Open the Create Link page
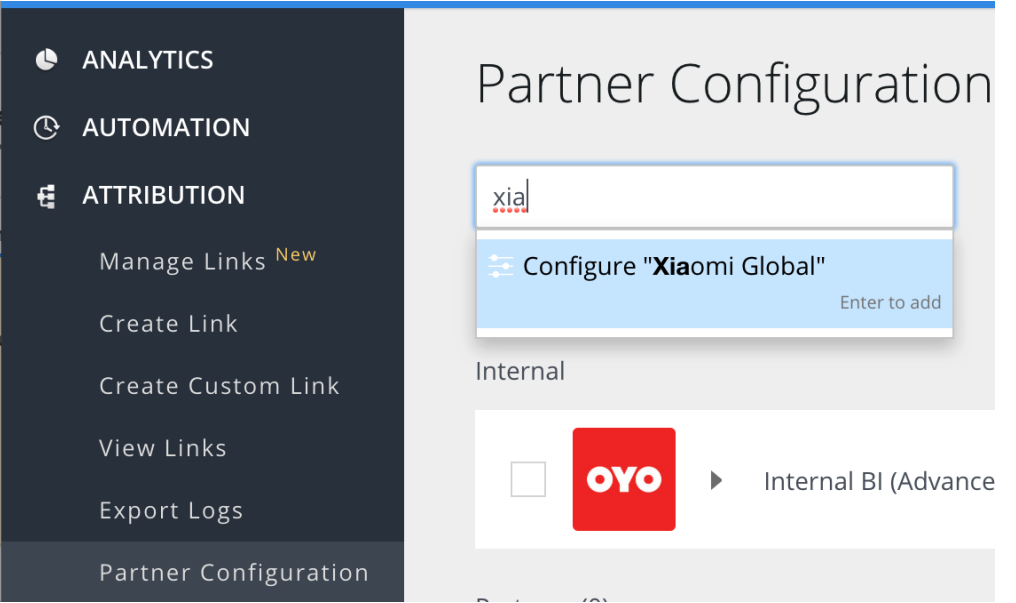Image resolution: width=1016 pixels, height=603 pixels. pyautogui.click(x=168, y=324)
